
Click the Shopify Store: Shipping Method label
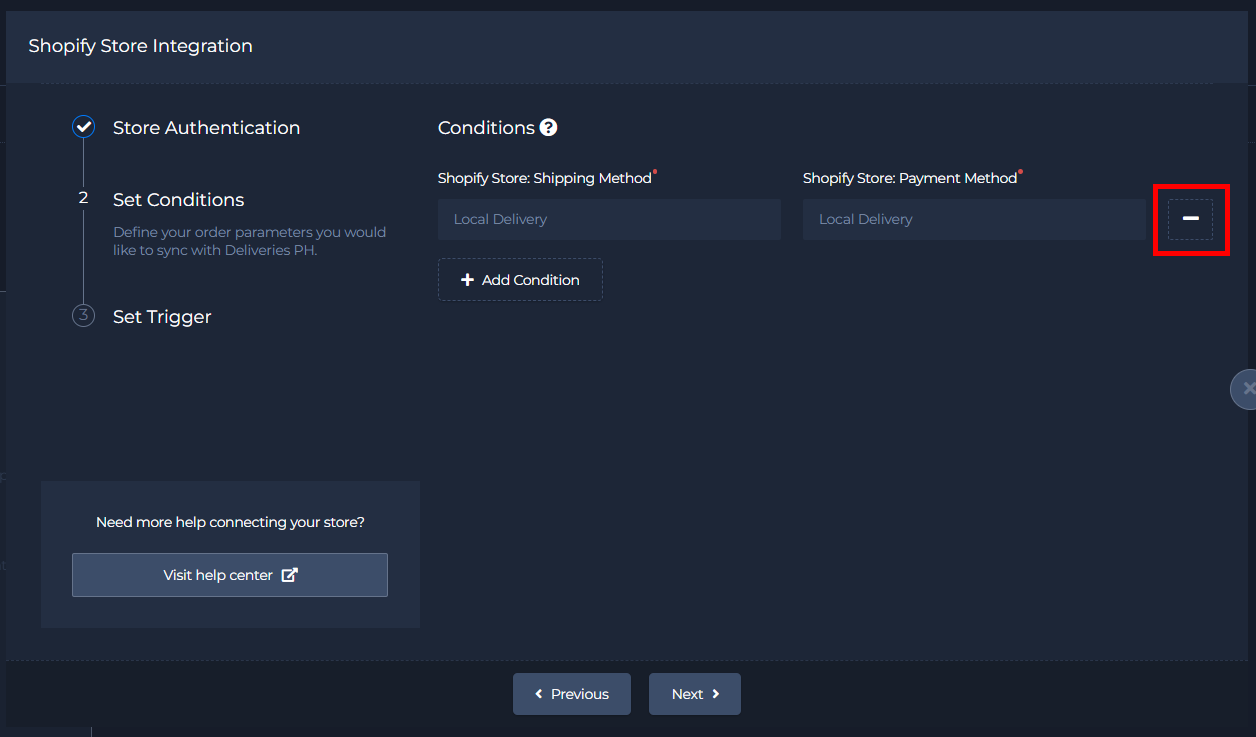(545, 178)
